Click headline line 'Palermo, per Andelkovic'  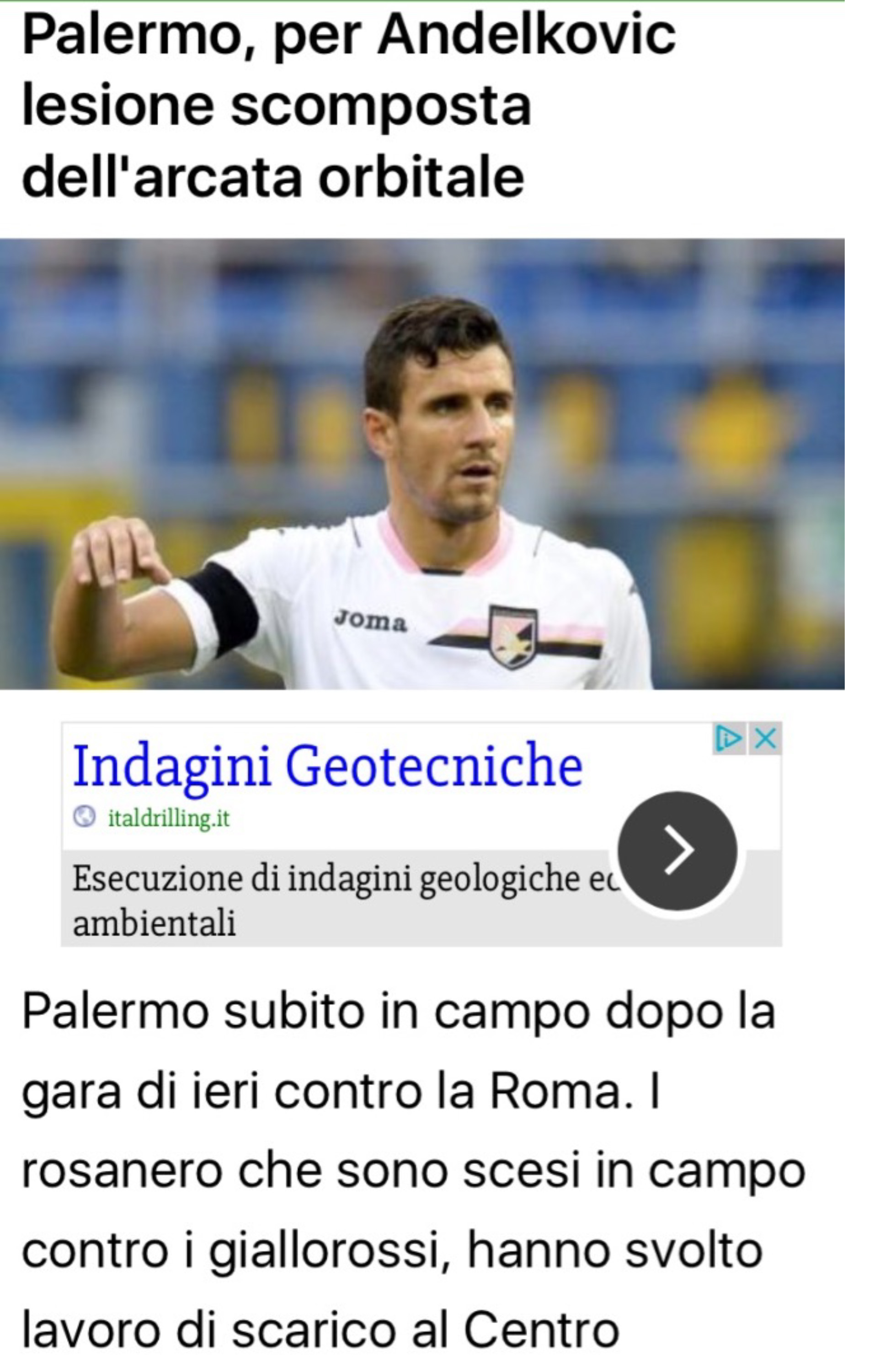click(348, 38)
